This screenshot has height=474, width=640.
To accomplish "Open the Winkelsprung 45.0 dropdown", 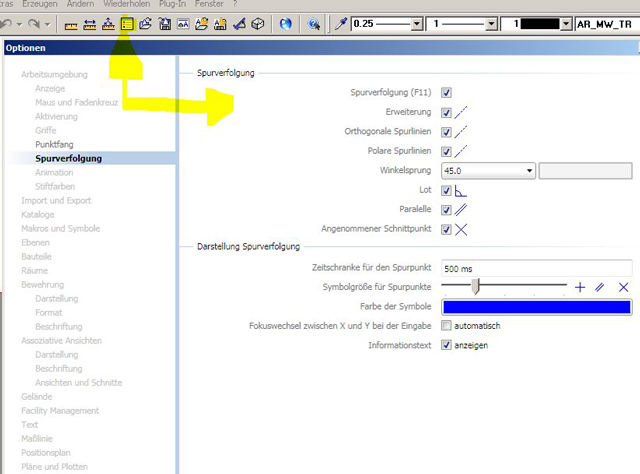I will [529, 171].
